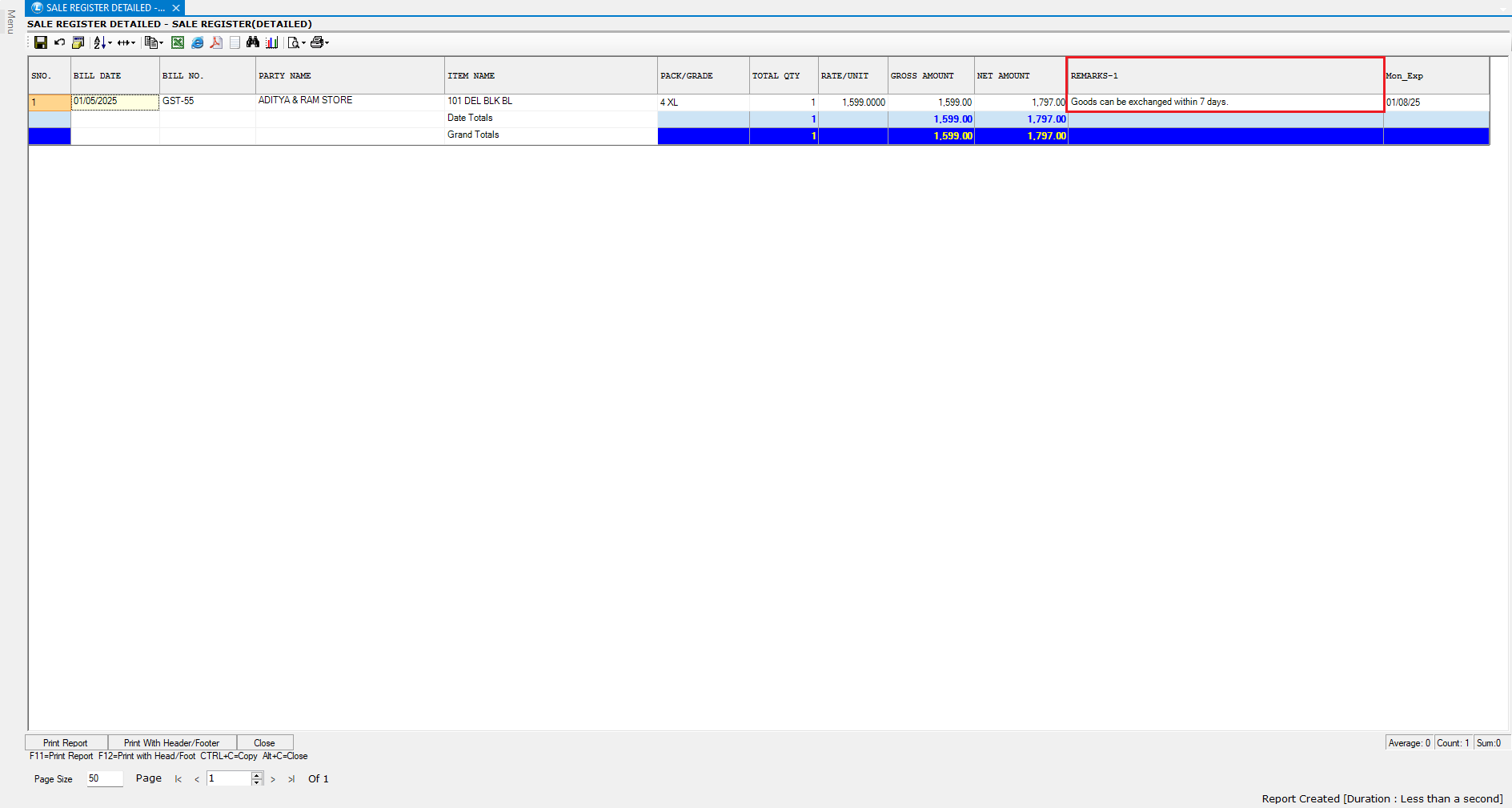Click the undo arrow icon in toolbar
The image size is (1512, 808).
(59, 42)
